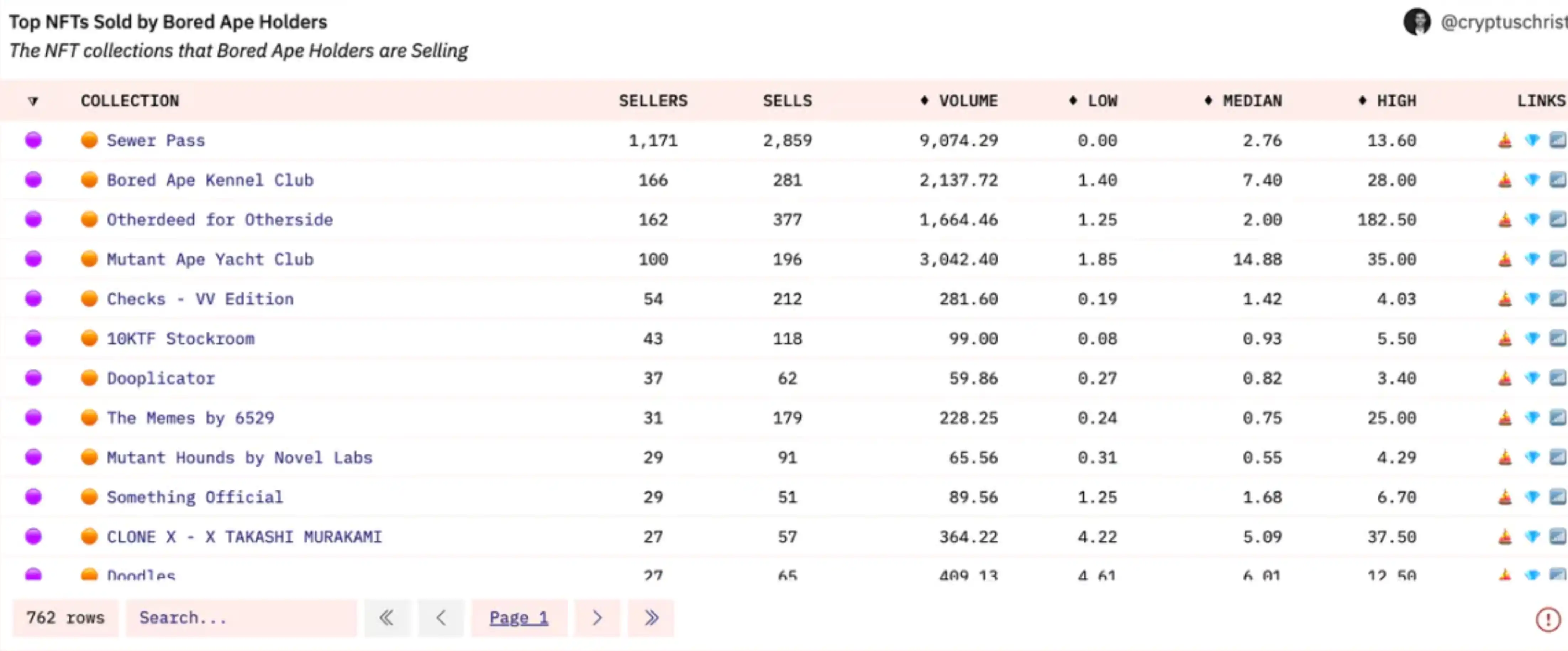Go to the next page of results
Viewport: 1568px width, 651px height.
(597, 618)
